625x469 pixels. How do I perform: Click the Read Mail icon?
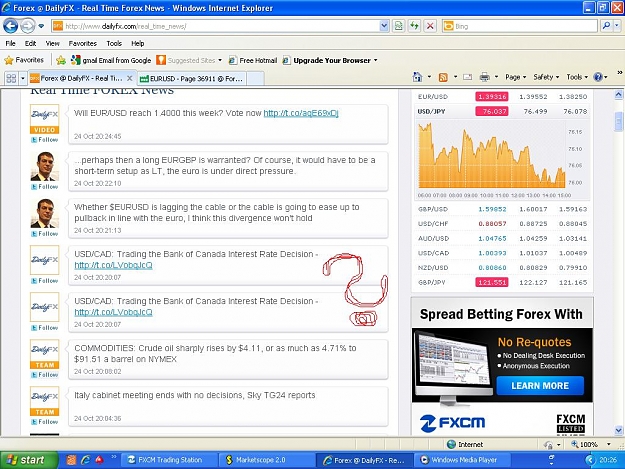pyautogui.click(x=468, y=77)
